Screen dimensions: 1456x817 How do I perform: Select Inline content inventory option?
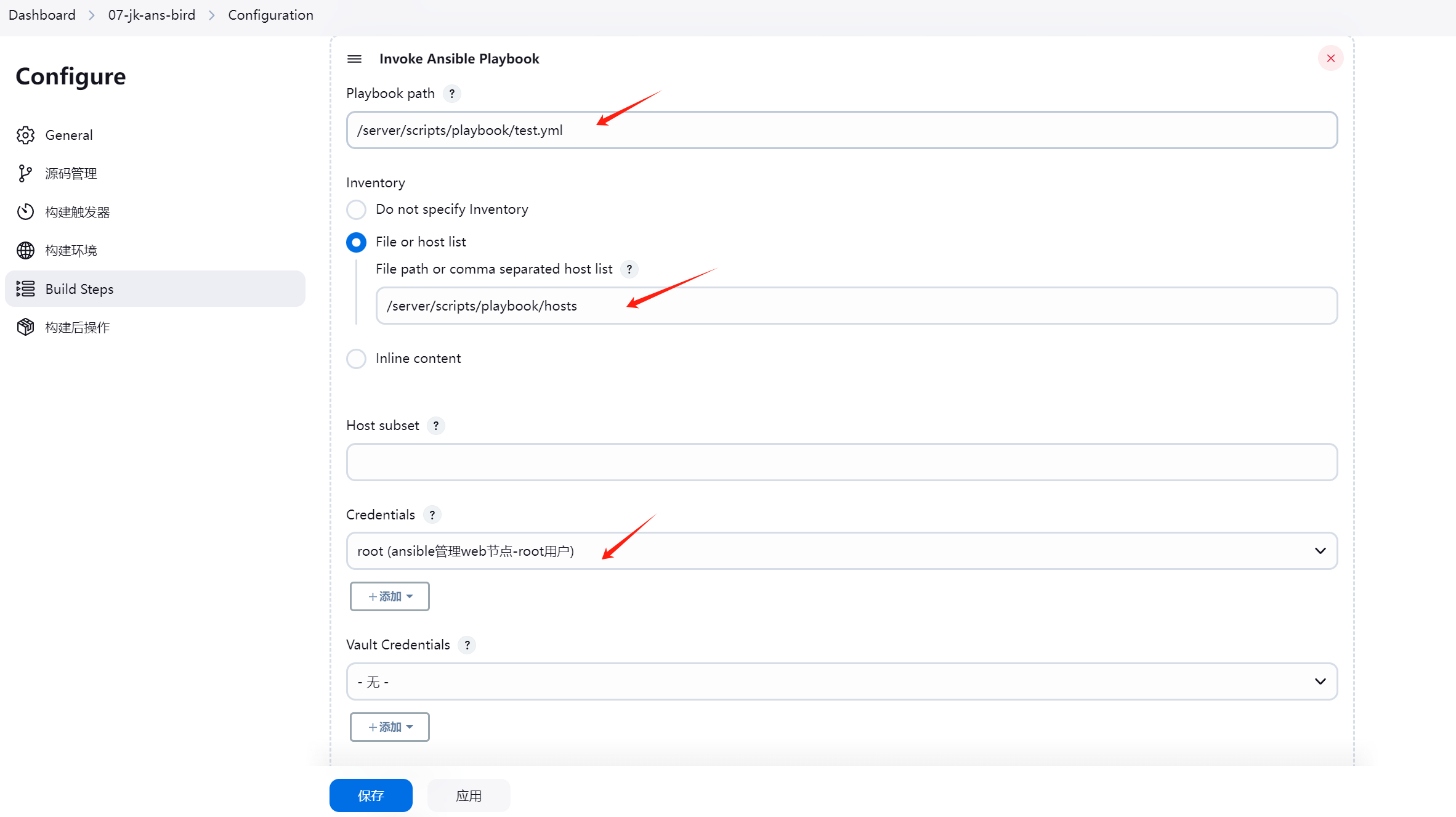[356, 359]
